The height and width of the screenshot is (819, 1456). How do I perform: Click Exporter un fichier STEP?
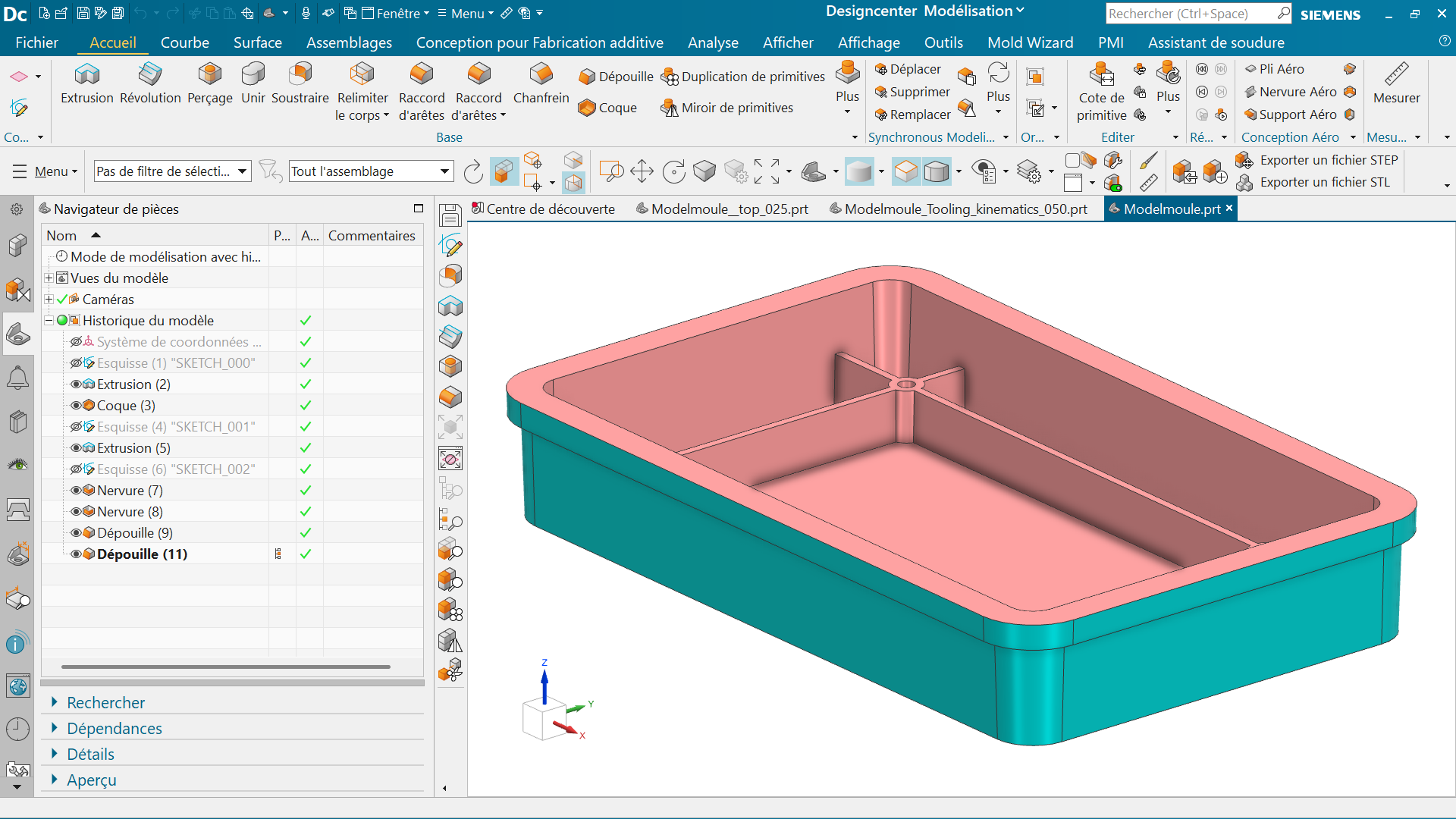coord(1317,160)
